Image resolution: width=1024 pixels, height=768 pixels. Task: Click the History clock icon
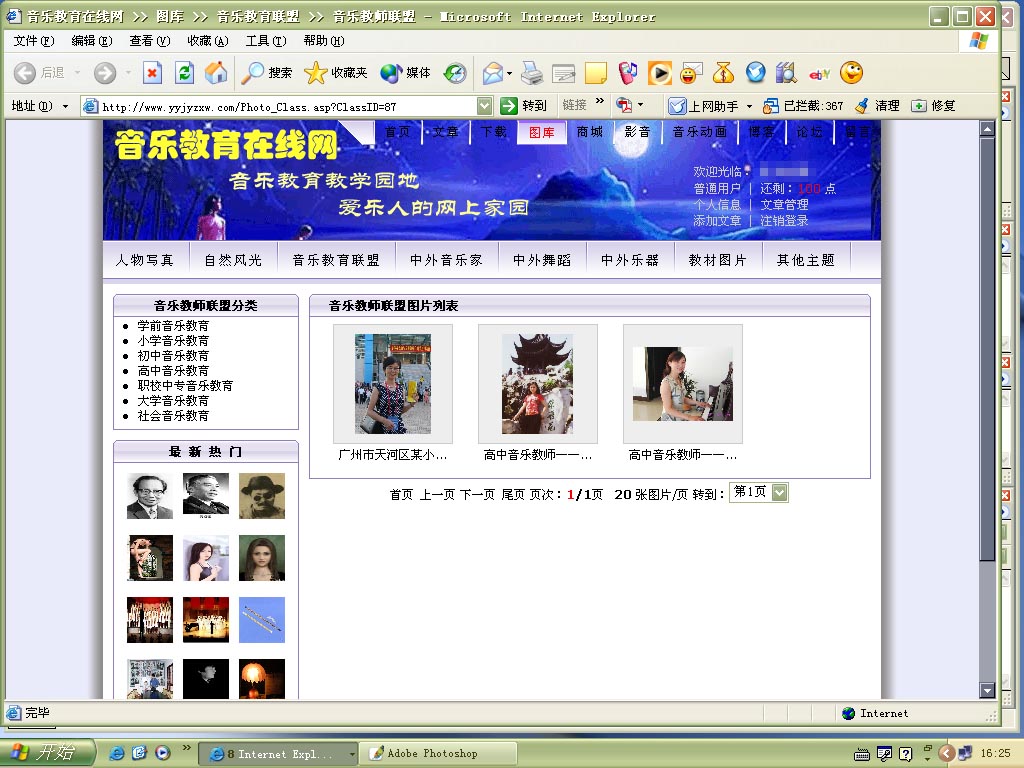point(455,73)
